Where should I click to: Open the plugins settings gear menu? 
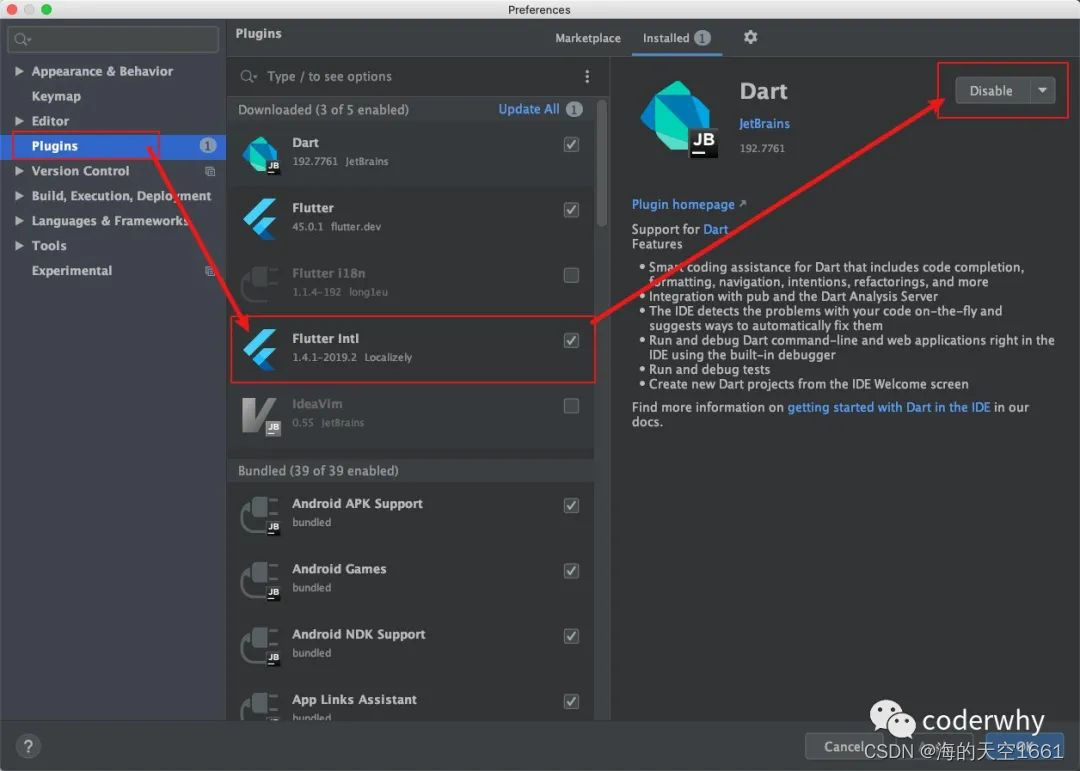[x=750, y=37]
